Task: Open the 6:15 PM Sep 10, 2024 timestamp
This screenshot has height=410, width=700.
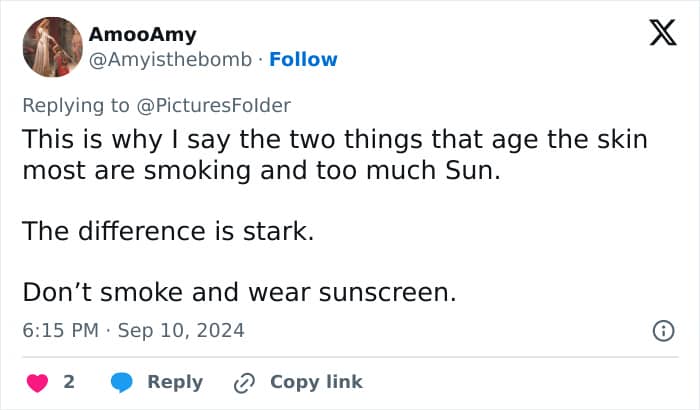Action: [x=133, y=330]
